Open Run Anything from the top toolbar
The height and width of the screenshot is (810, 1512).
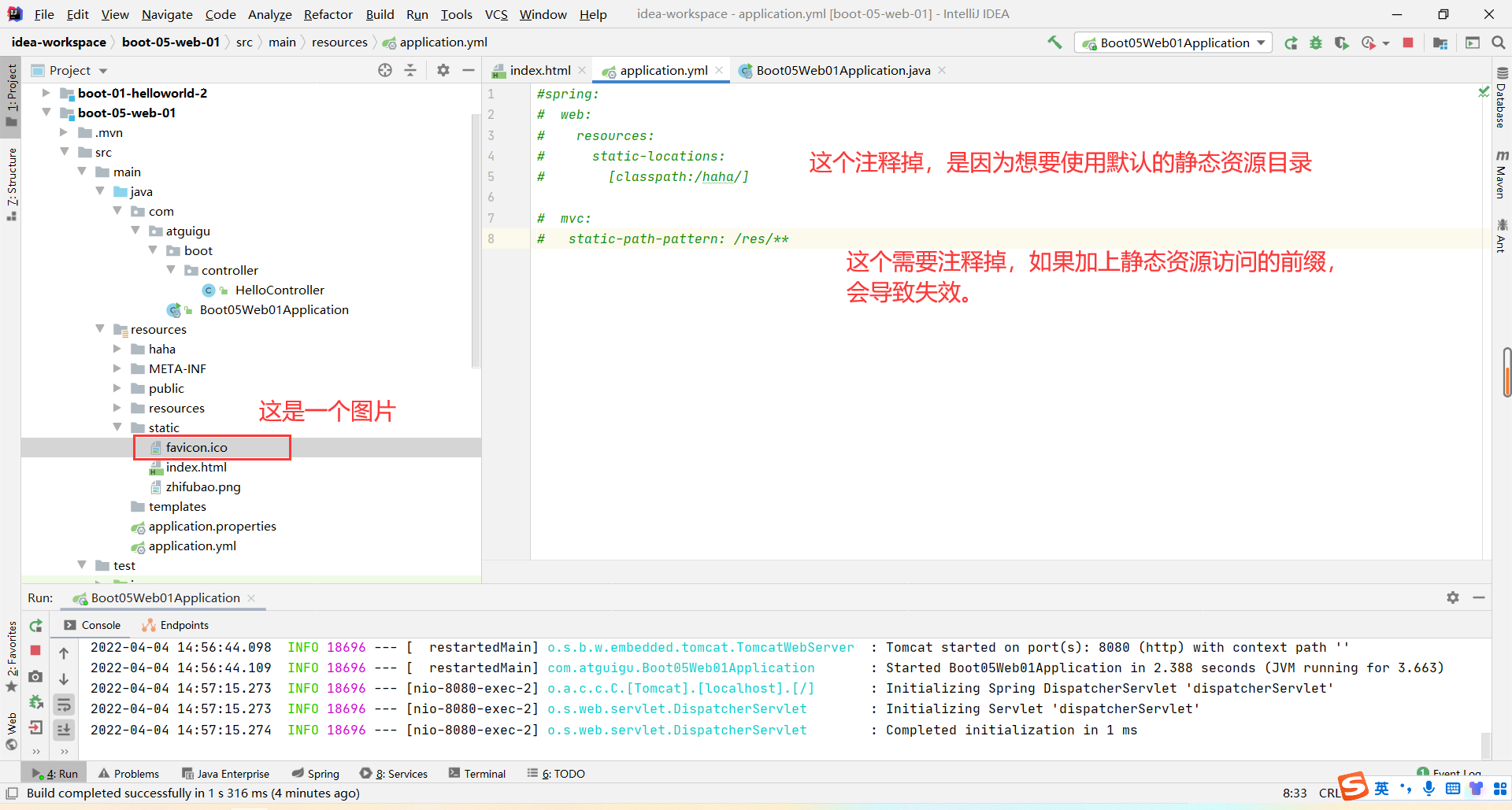(1473, 43)
